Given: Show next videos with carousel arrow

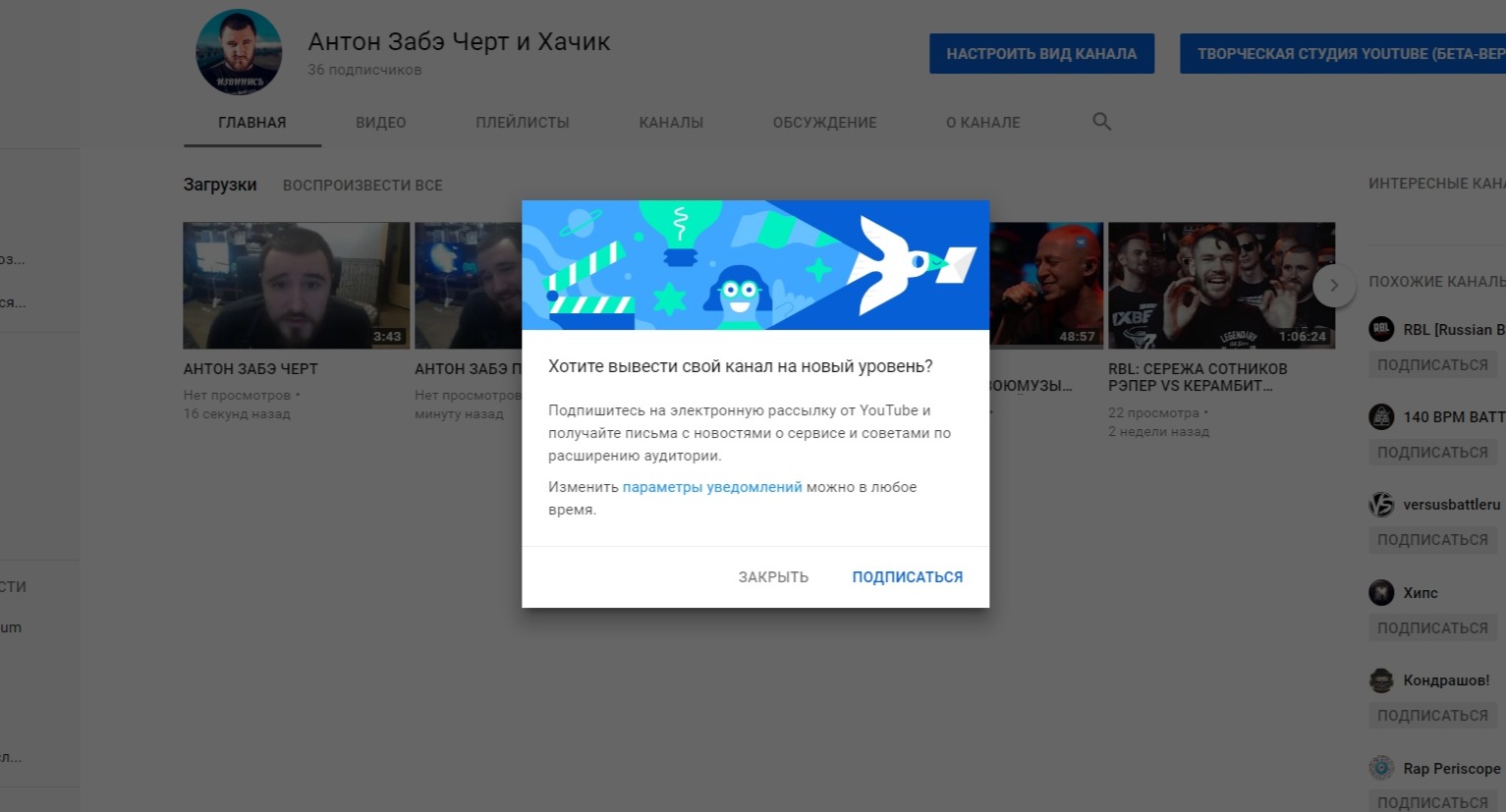Looking at the screenshot, I should point(1333,286).
